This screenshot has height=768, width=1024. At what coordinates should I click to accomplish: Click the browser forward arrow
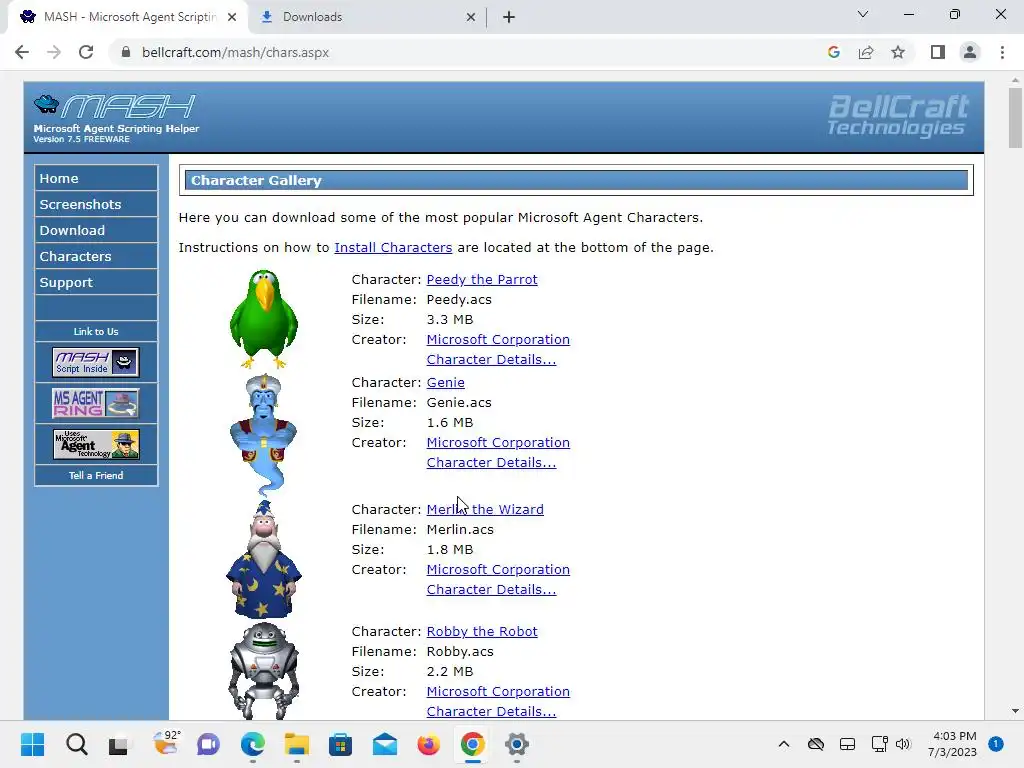(54, 52)
